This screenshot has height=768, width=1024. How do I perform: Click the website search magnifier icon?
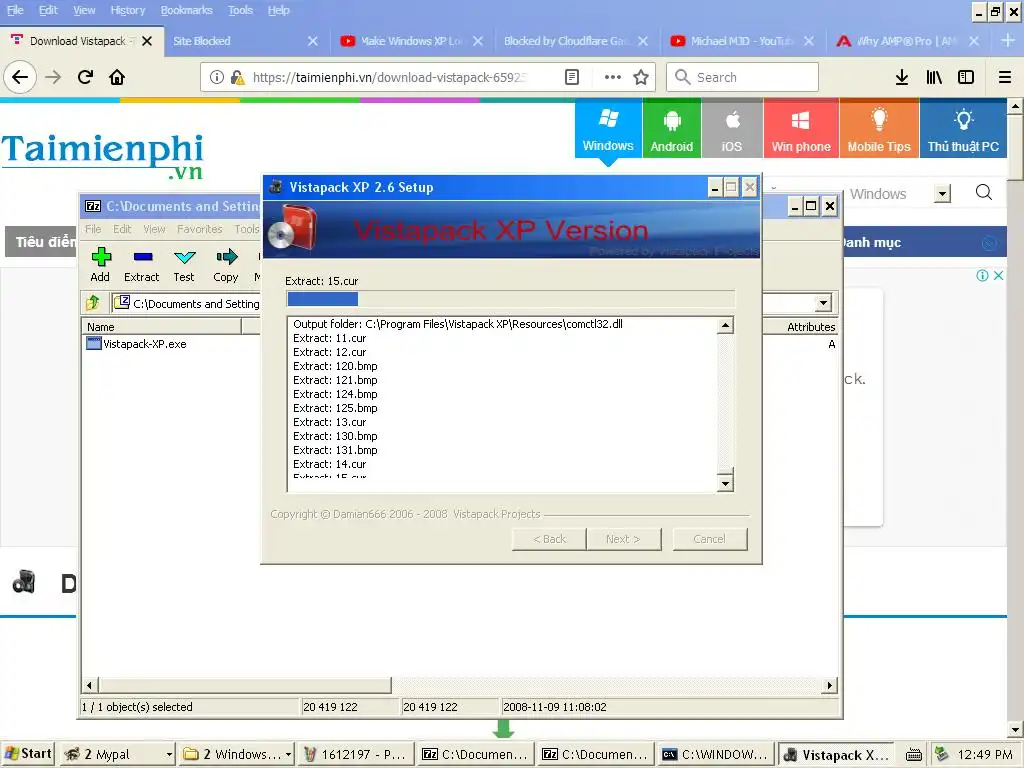pos(984,193)
